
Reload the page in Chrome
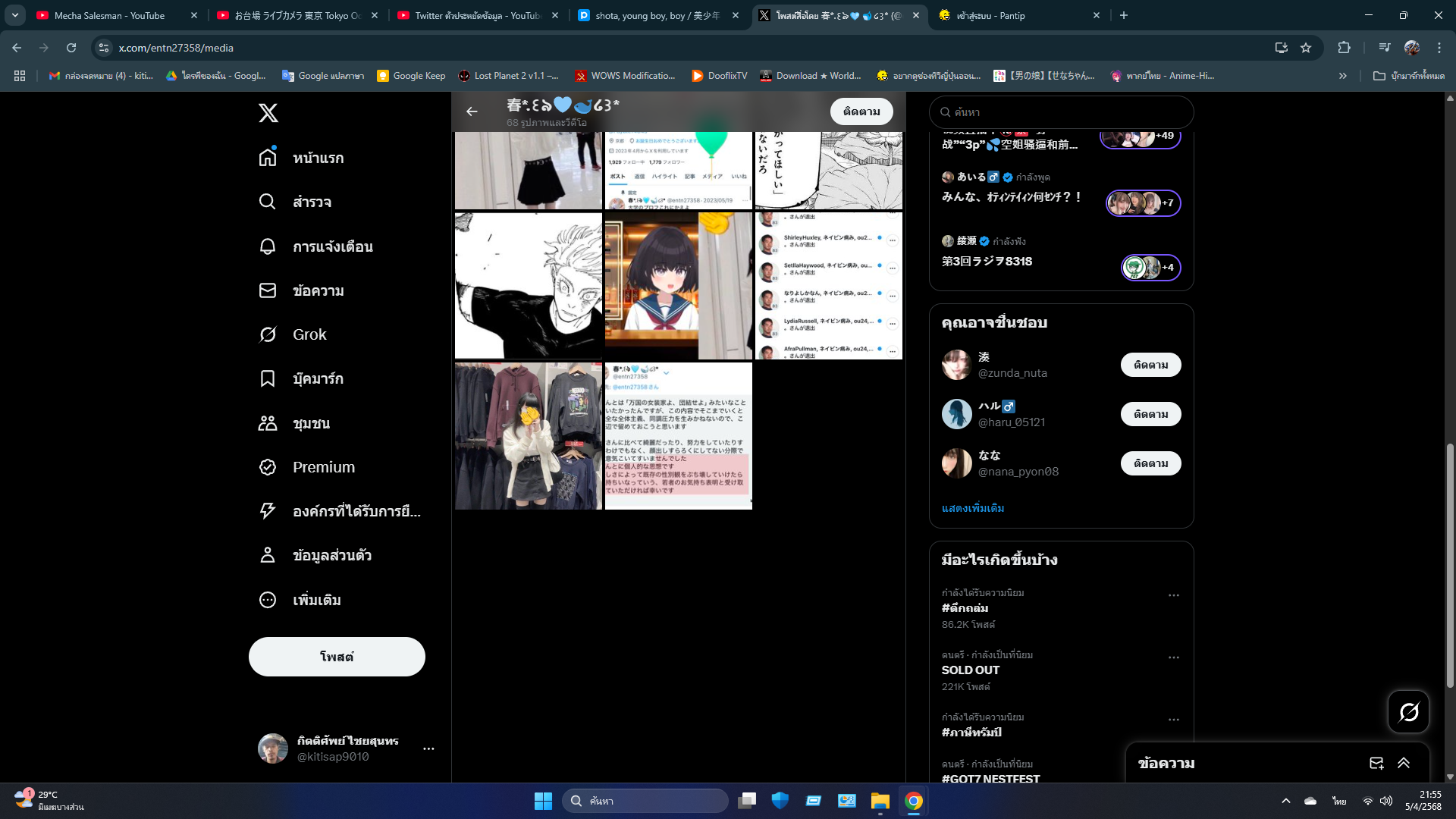(x=71, y=48)
